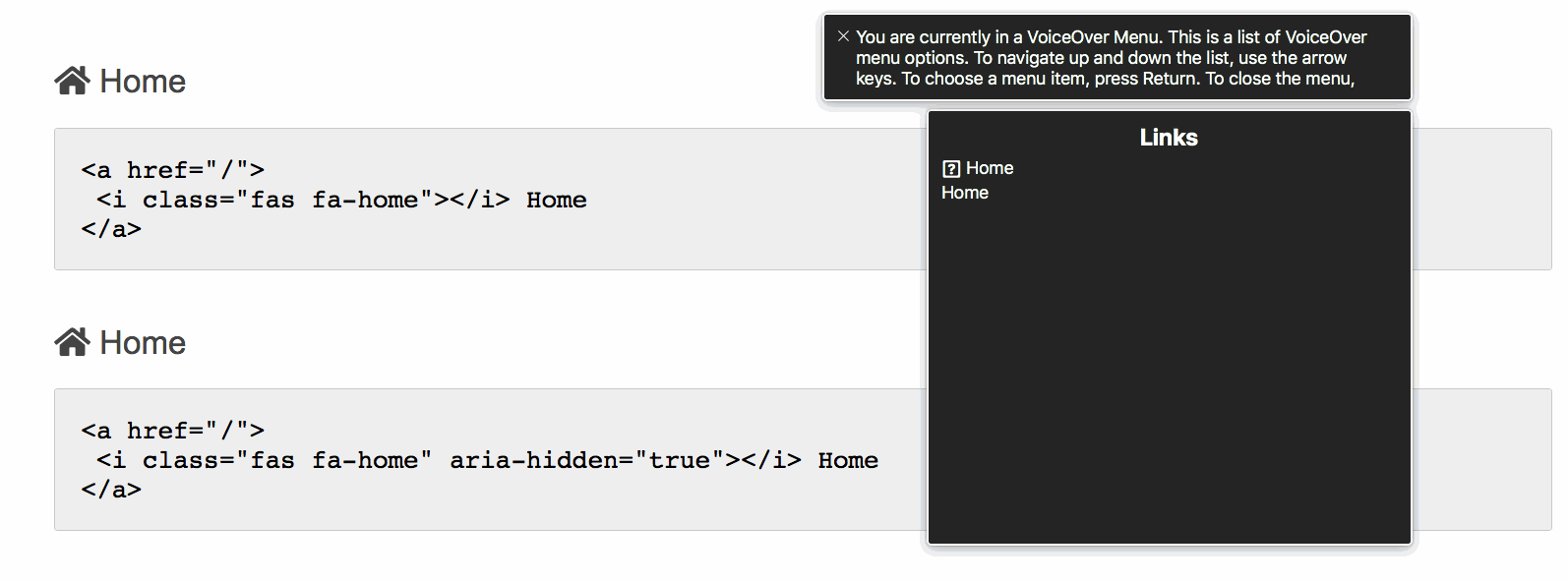
Task: Click the fa-home class text in the first code block
Action: click(364, 201)
